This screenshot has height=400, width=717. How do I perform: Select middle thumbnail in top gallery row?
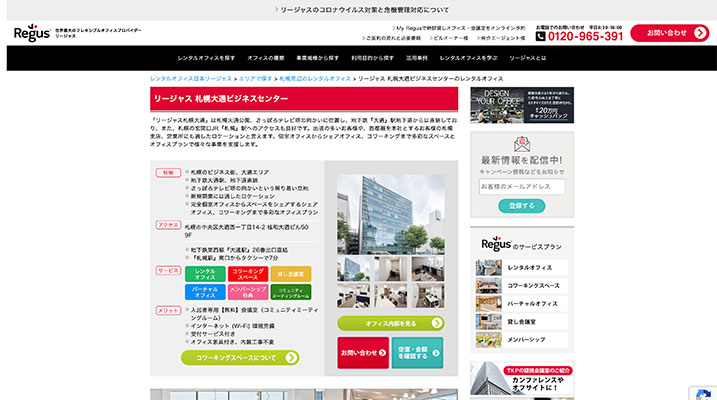(x=391, y=268)
